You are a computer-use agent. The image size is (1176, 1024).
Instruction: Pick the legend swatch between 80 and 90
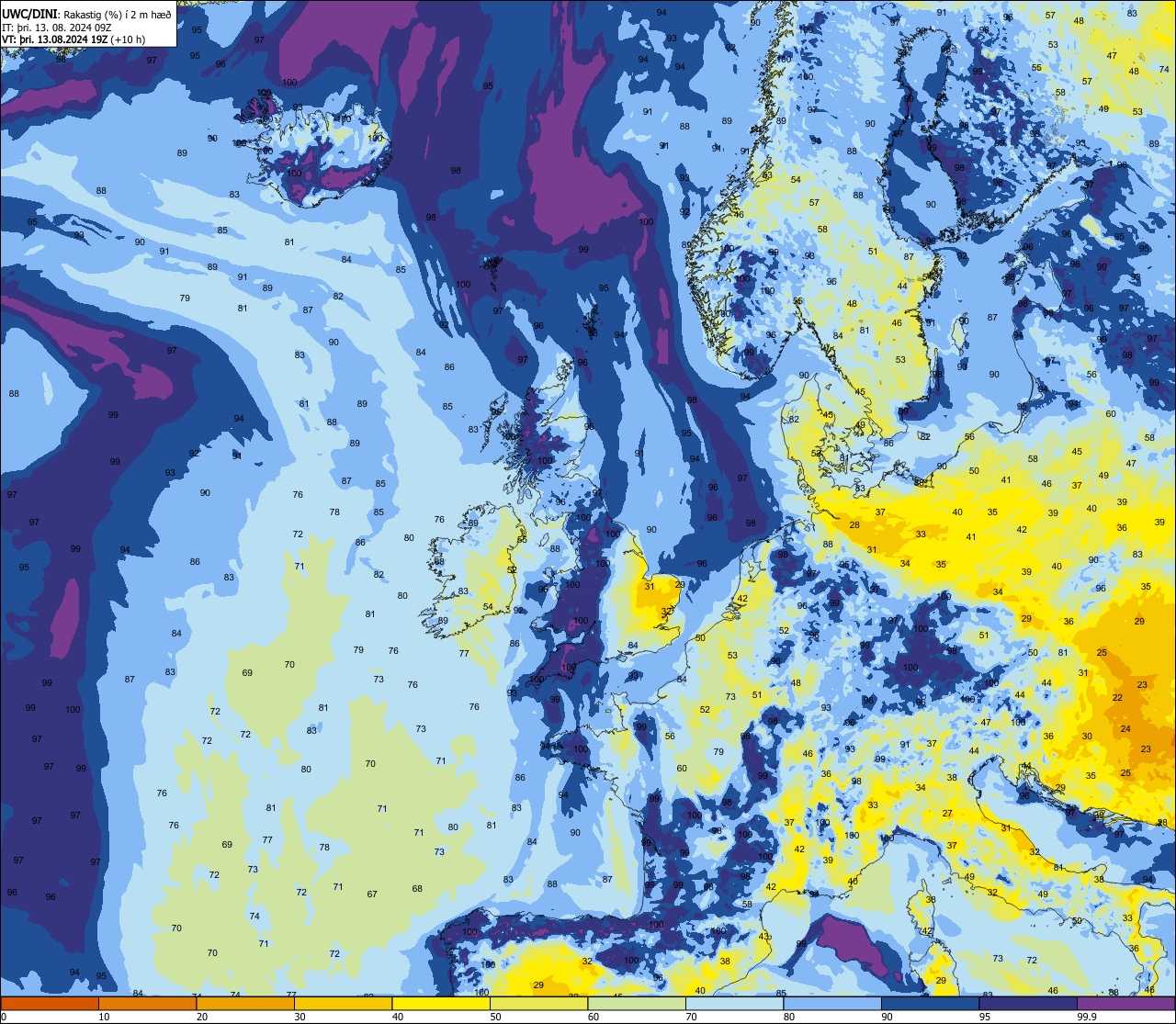832,1004
